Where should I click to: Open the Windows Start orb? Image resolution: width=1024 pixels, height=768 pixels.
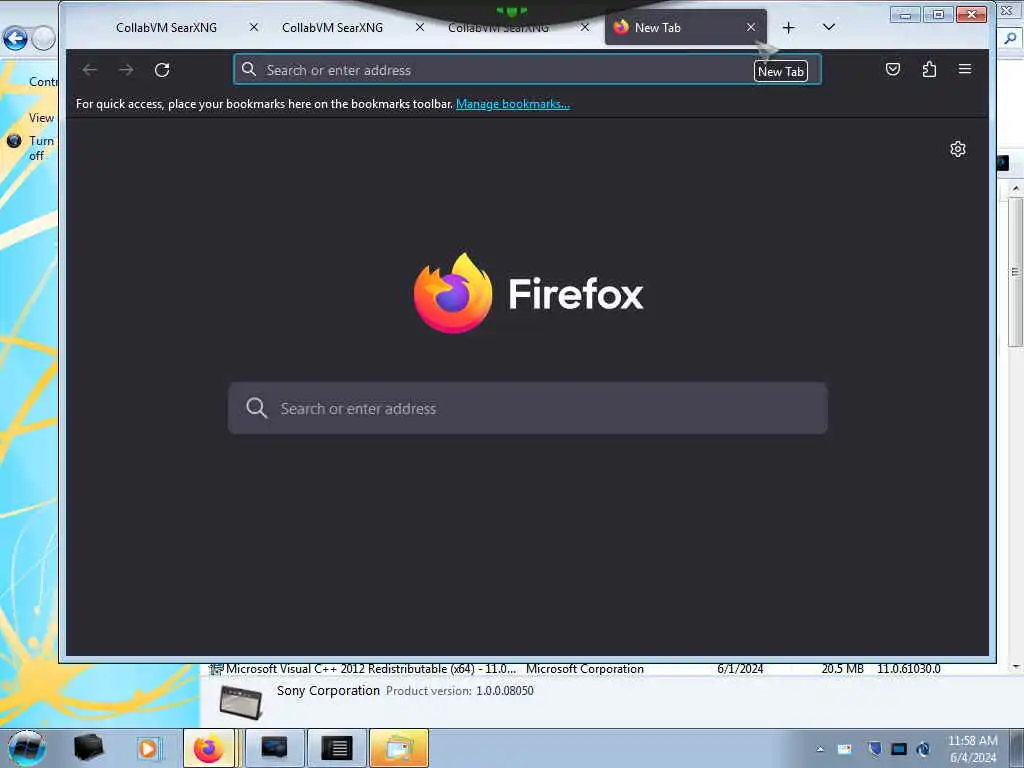click(x=27, y=748)
